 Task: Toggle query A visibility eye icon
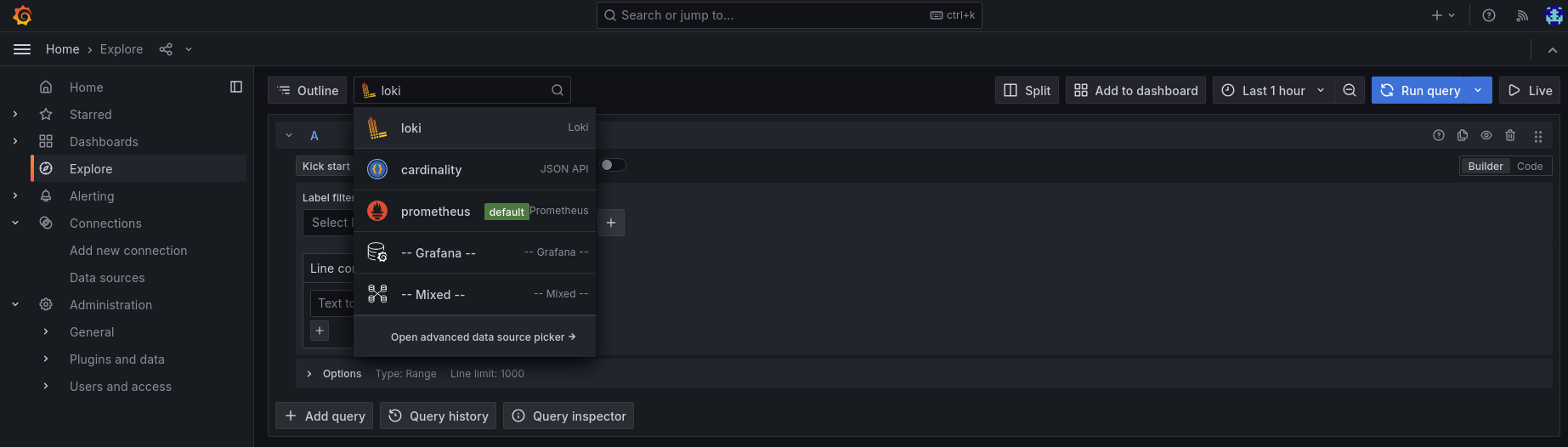1486,136
